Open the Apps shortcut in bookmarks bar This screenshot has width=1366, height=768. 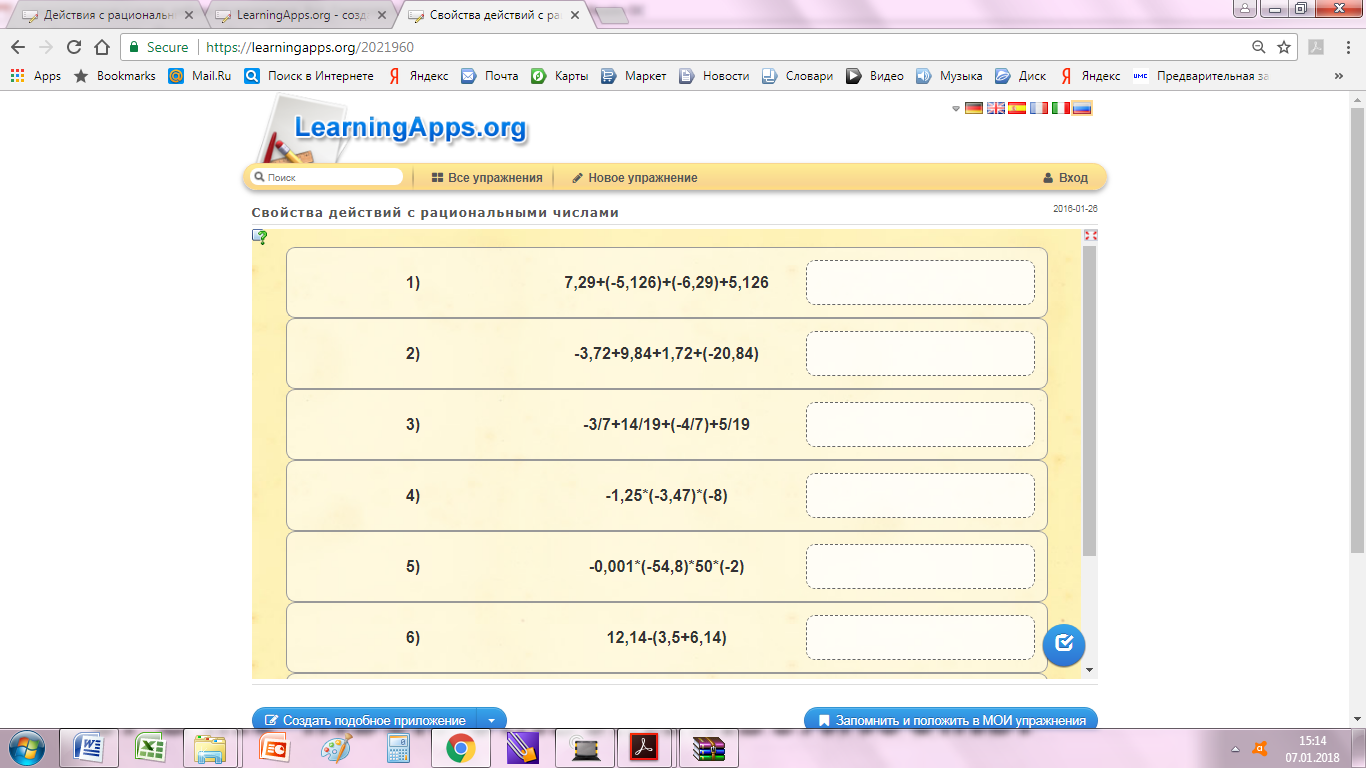(36, 76)
